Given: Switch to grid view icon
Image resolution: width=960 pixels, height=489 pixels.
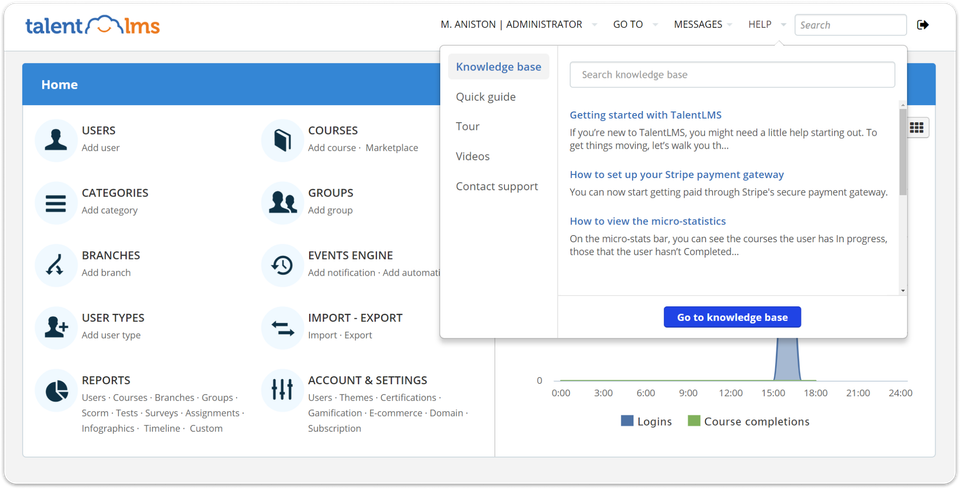Looking at the screenshot, I should [x=917, y=127].
